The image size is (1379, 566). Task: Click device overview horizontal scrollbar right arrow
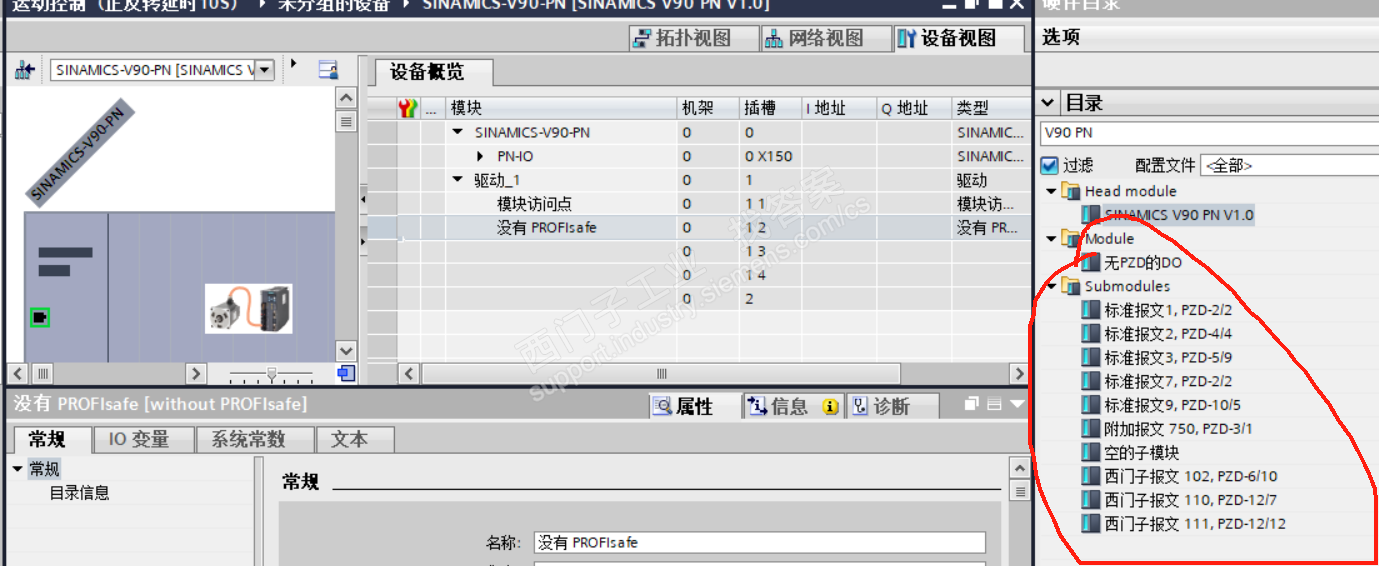click(1019, 374)
